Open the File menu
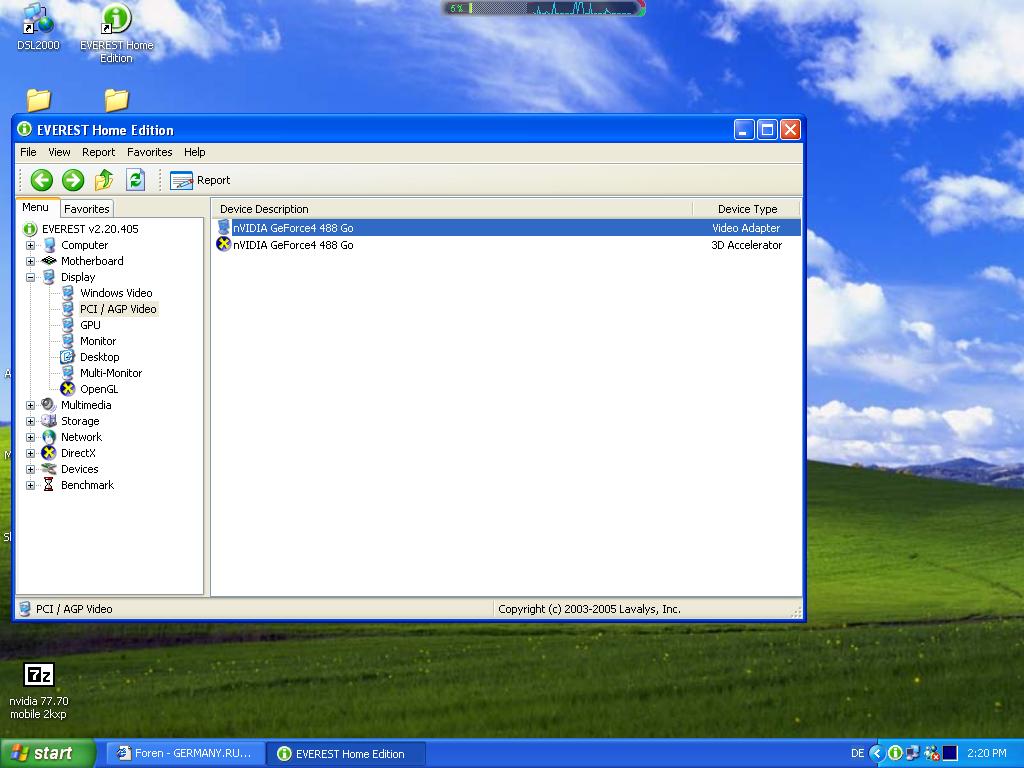The image size is (1024, 768). [28, 152]
